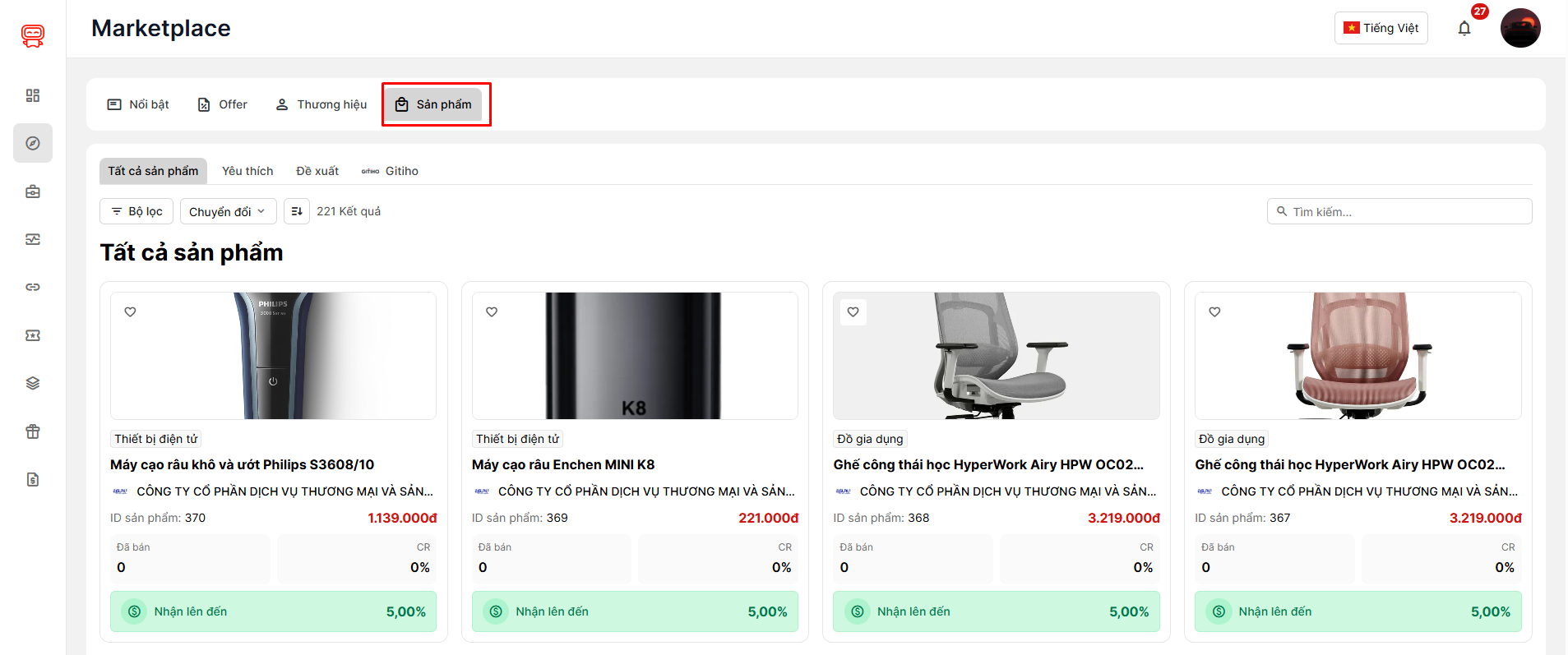Open the user avatar menu
Viewport: 1568px width, 655px height.
coord(1519,28)
